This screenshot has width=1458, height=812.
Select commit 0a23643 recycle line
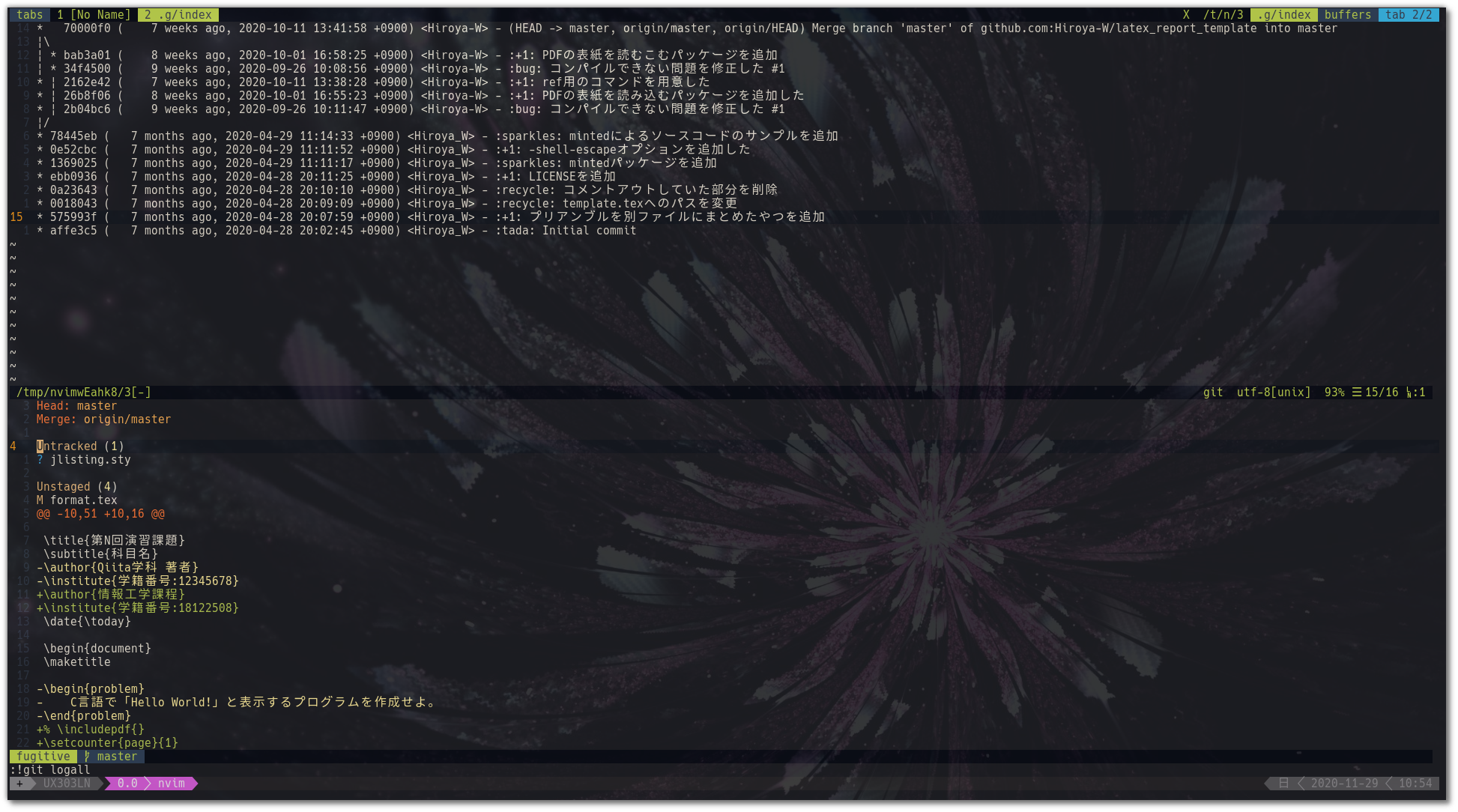[407, 190]
